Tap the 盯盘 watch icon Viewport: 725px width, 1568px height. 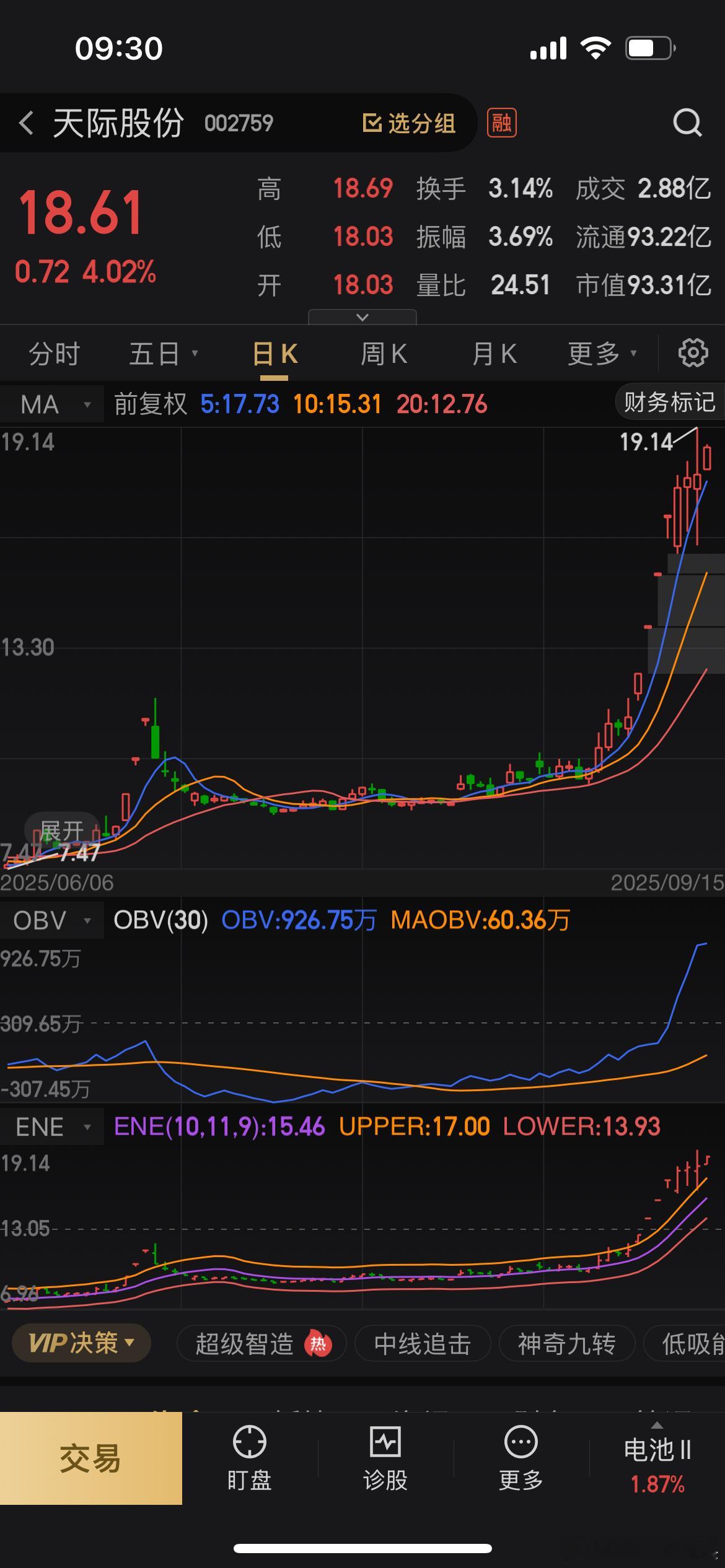249,1441
